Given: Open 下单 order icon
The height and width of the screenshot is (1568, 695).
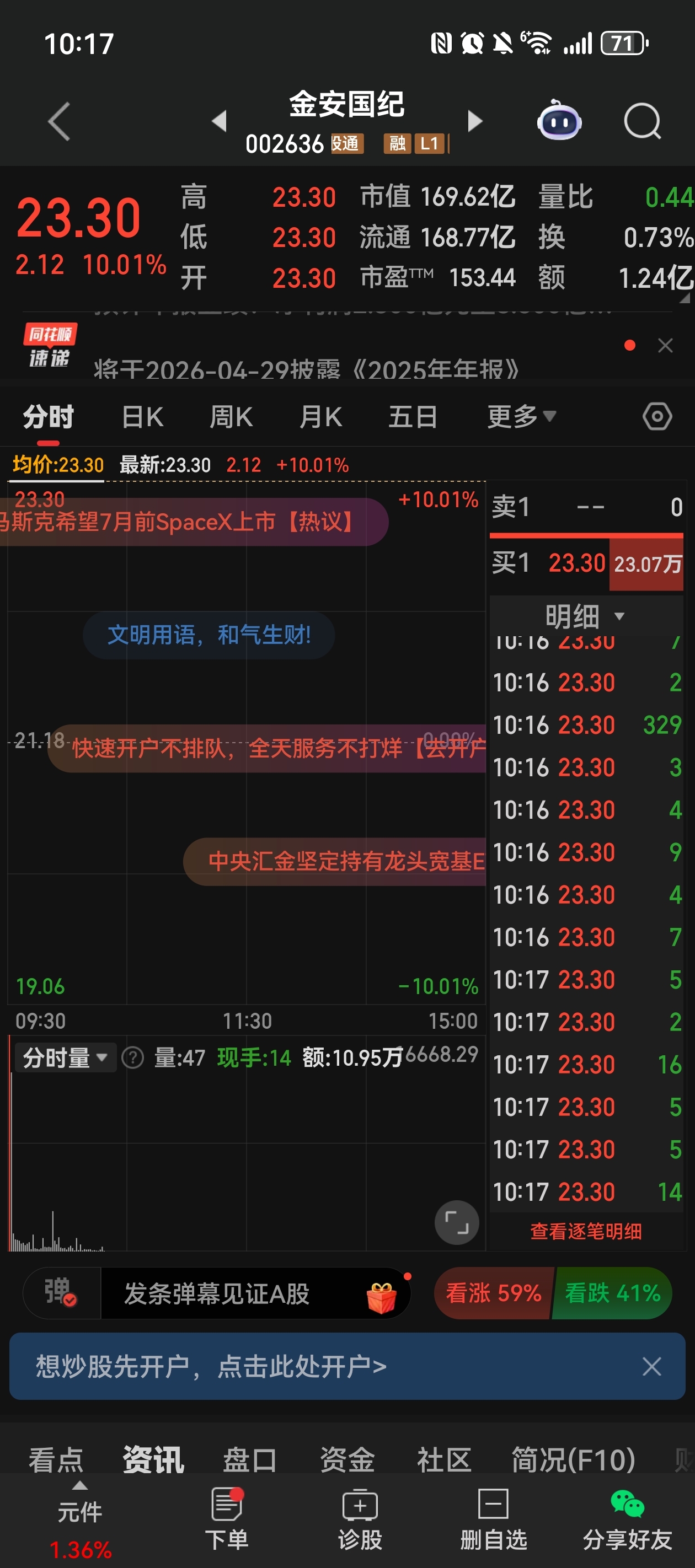Looking at the screenshot, I should (x=227, y=1519).
